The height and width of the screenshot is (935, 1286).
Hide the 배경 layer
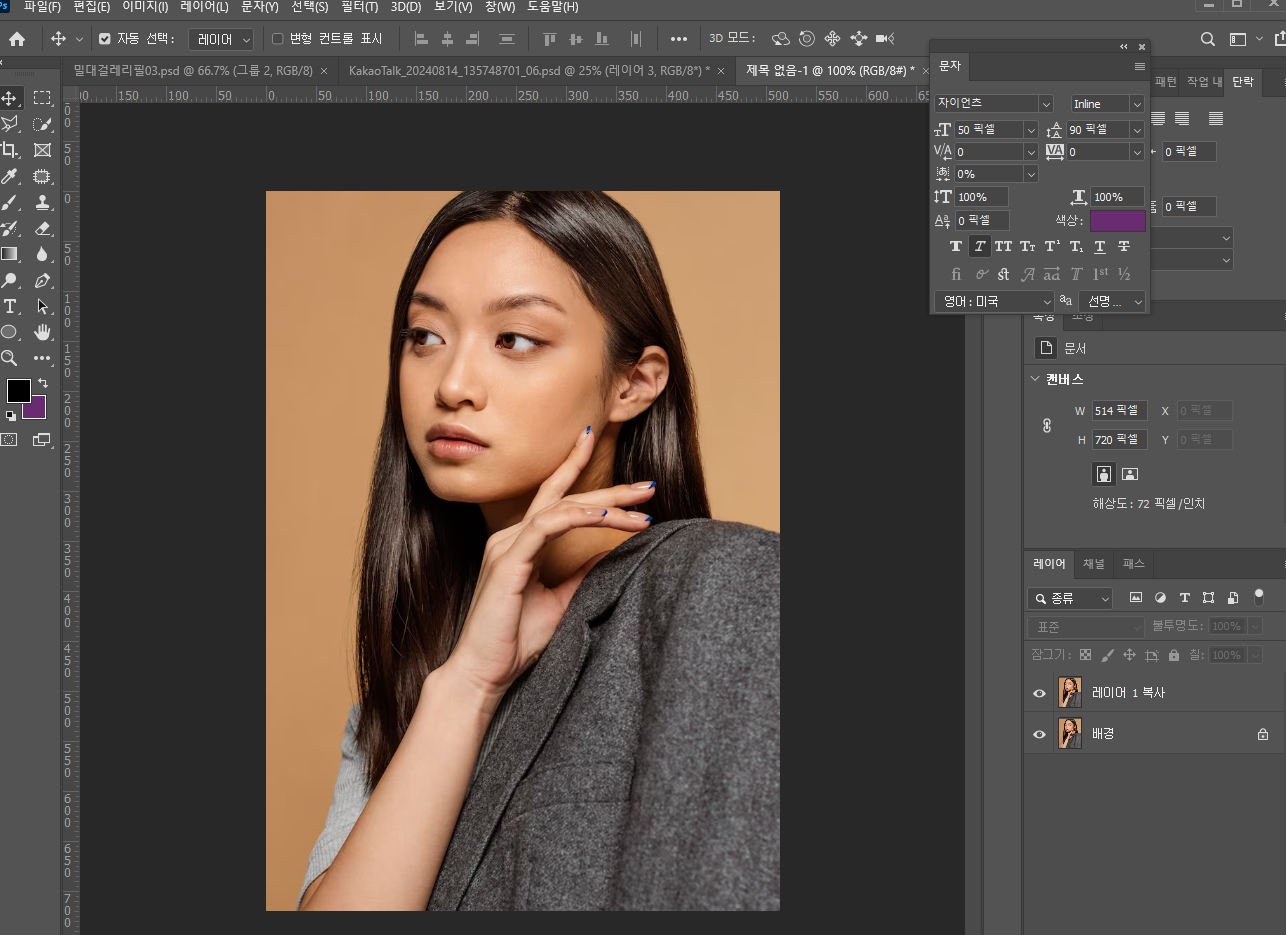1039,734
